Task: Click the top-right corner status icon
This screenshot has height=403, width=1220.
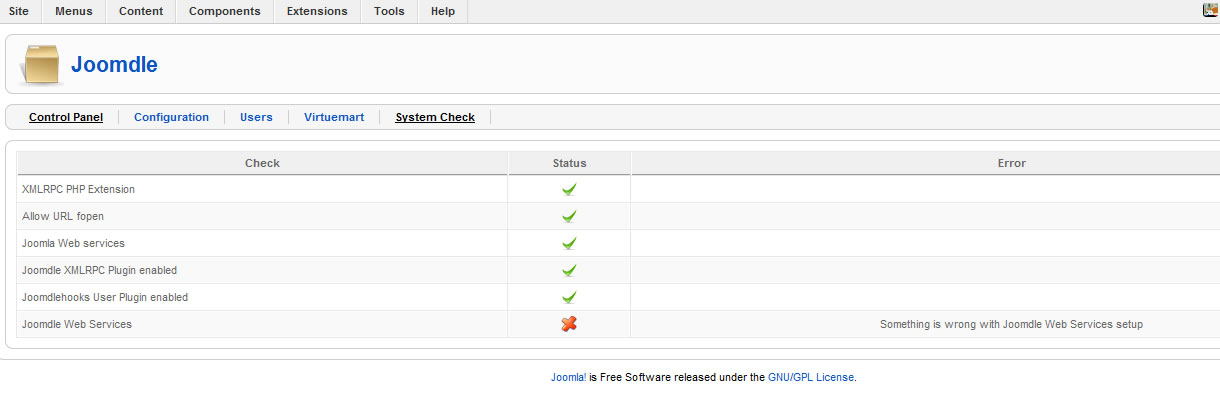Action: point(1210,11)
